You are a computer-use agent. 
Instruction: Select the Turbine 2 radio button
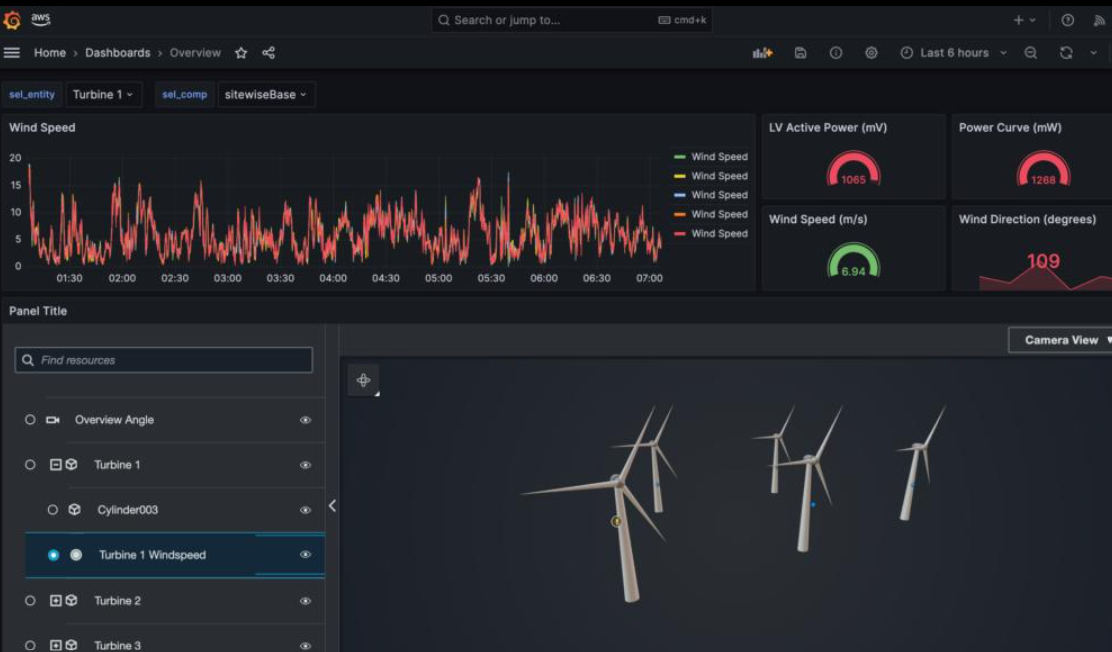pos(30,600)
